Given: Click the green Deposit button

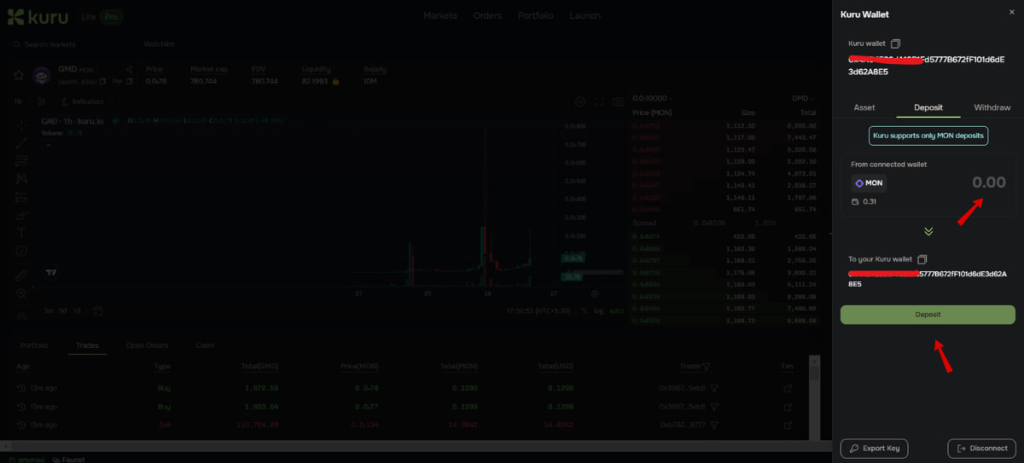Looking at the screenshot, I should (927, 315).
